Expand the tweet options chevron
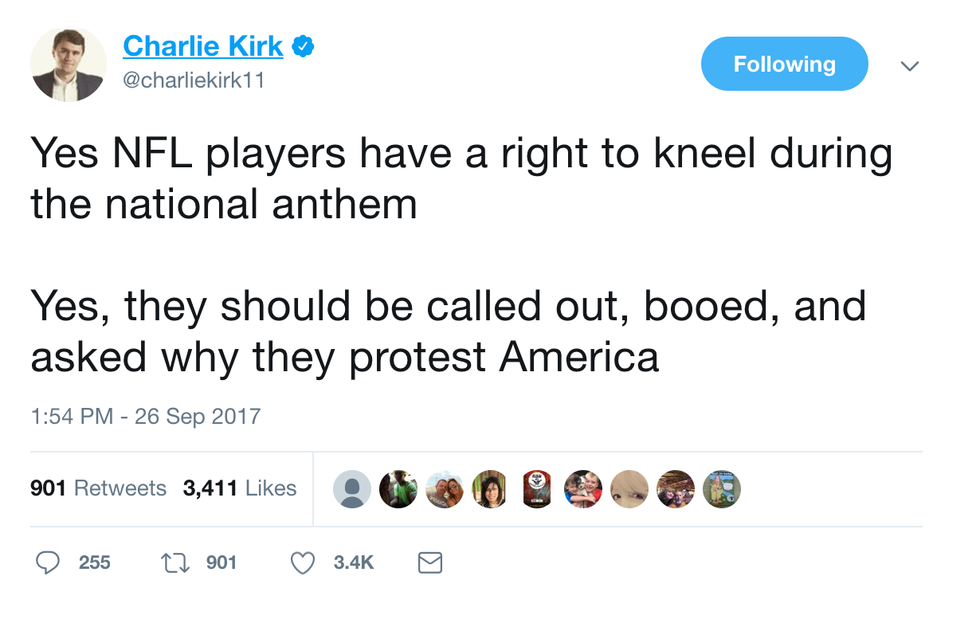 (909, 66)
